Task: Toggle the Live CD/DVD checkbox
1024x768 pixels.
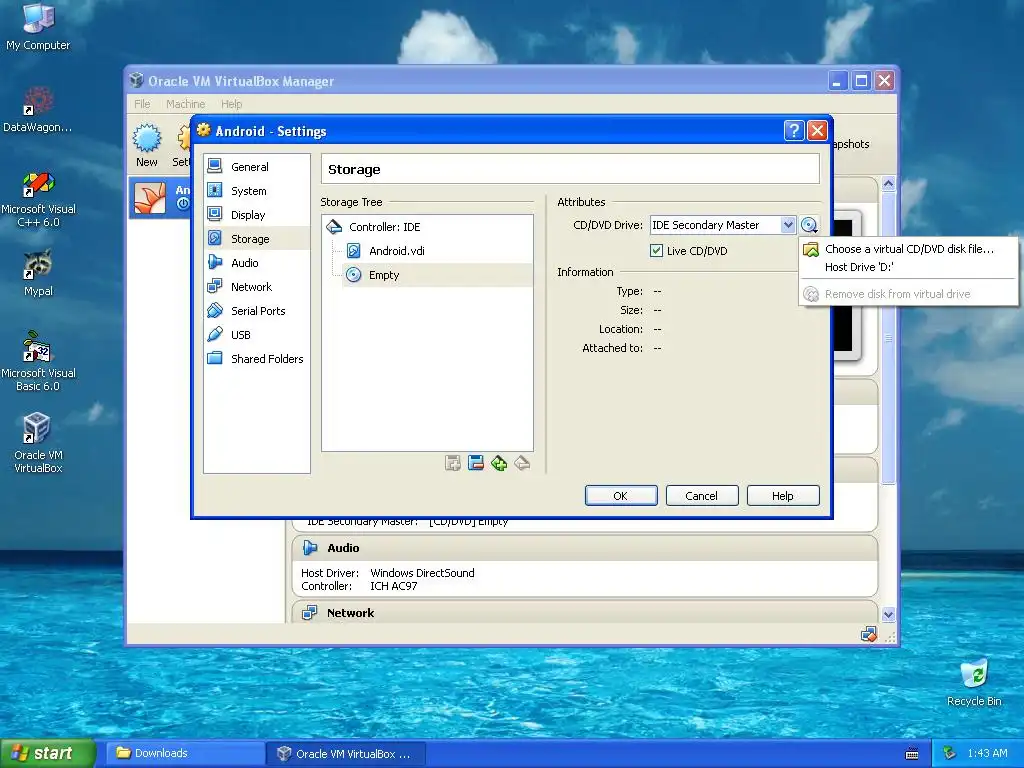Action: pyautogui.click(x=656, y=251)
